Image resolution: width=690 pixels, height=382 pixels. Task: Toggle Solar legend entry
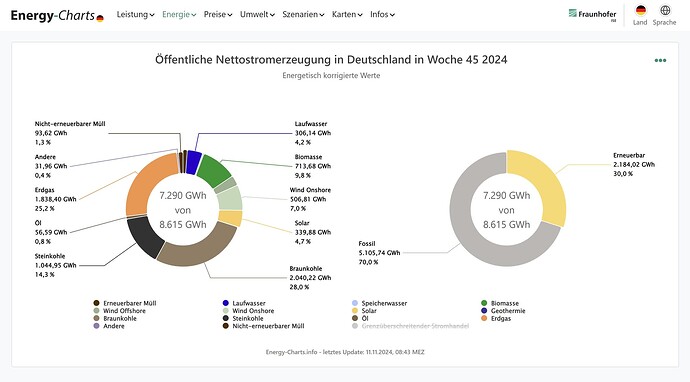[364, 311]
